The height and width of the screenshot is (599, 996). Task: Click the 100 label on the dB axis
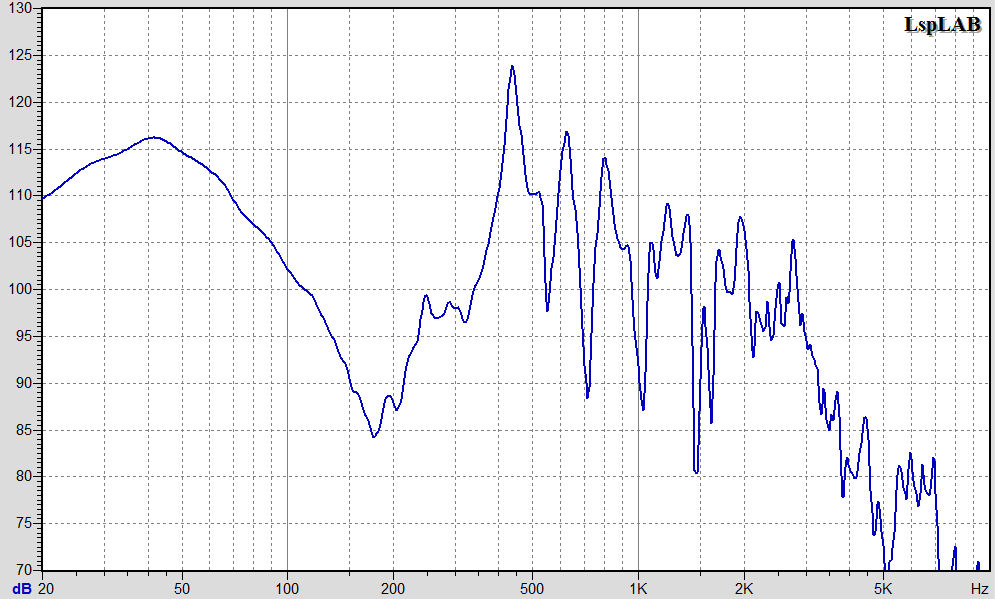pyautogui.click(x=20, y=290)
